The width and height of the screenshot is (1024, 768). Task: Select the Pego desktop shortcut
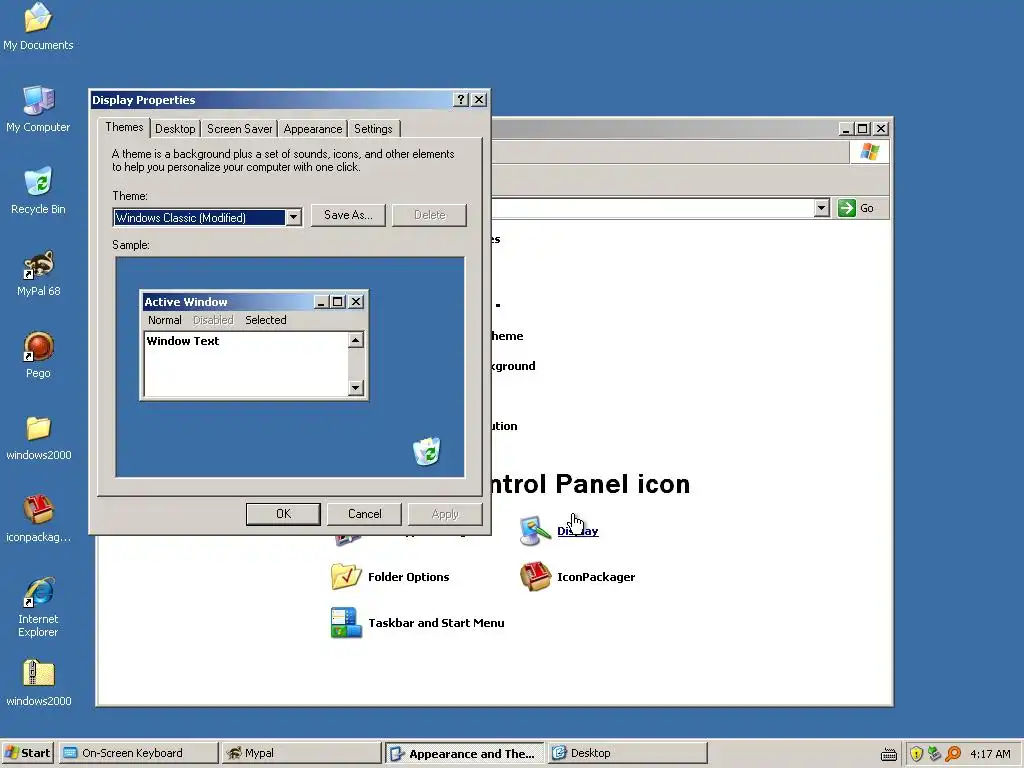[38, 346]
